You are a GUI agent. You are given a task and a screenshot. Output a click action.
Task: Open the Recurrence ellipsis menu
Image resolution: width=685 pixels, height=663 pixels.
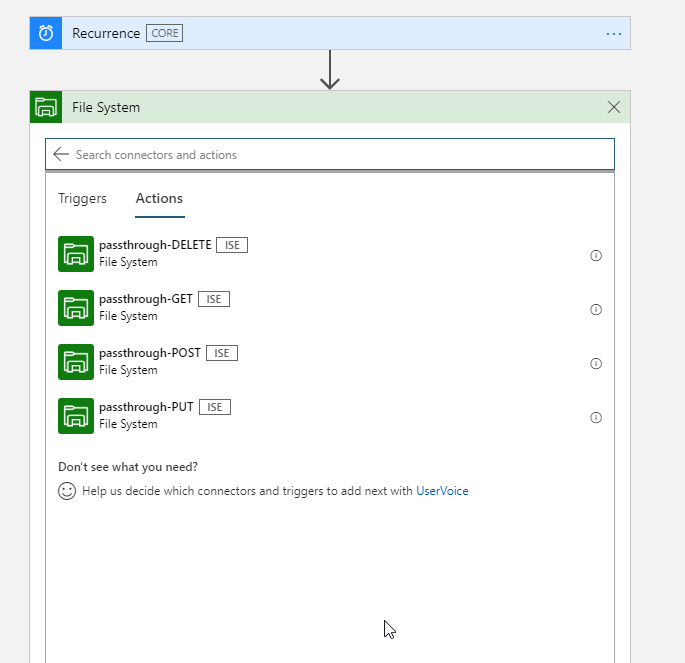[614, 34]
